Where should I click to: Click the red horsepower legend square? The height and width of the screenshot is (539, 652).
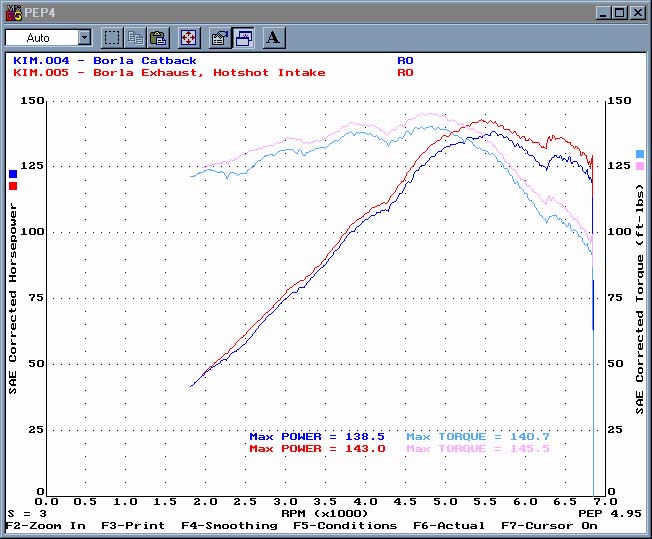pyautogui.click(x=13, y=186)
